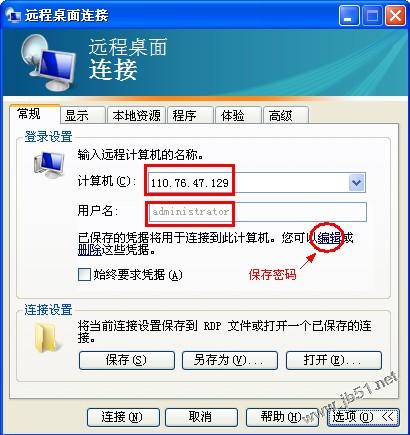
Task: Click the title bar Remote Desktop icon
Action: point(13,16)
